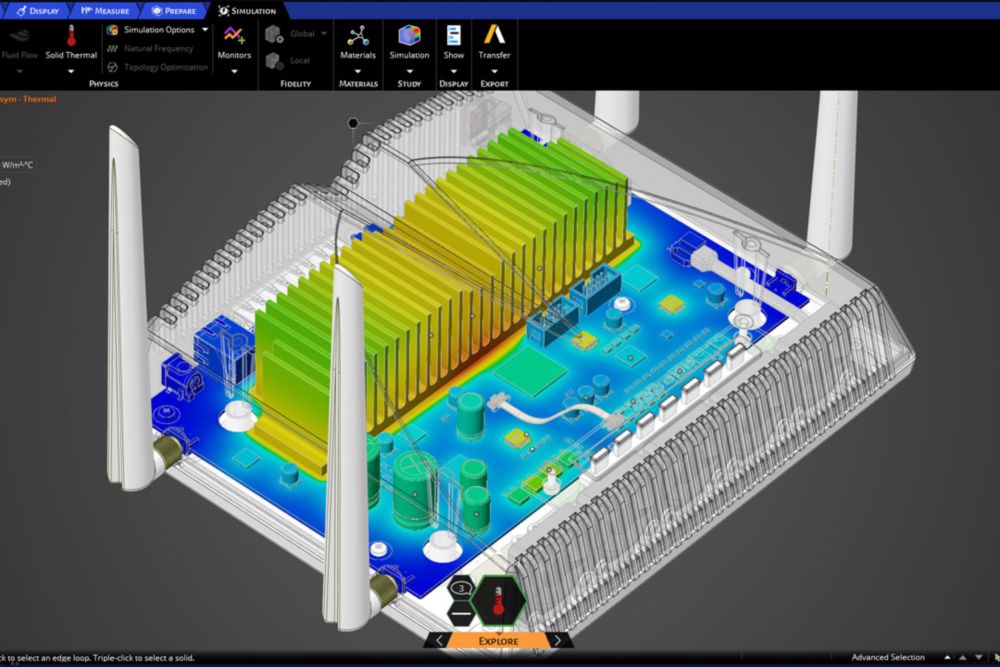Select the Fluid Flow physics icon
The image size is (1000, 667).
[x=18, y=36]
